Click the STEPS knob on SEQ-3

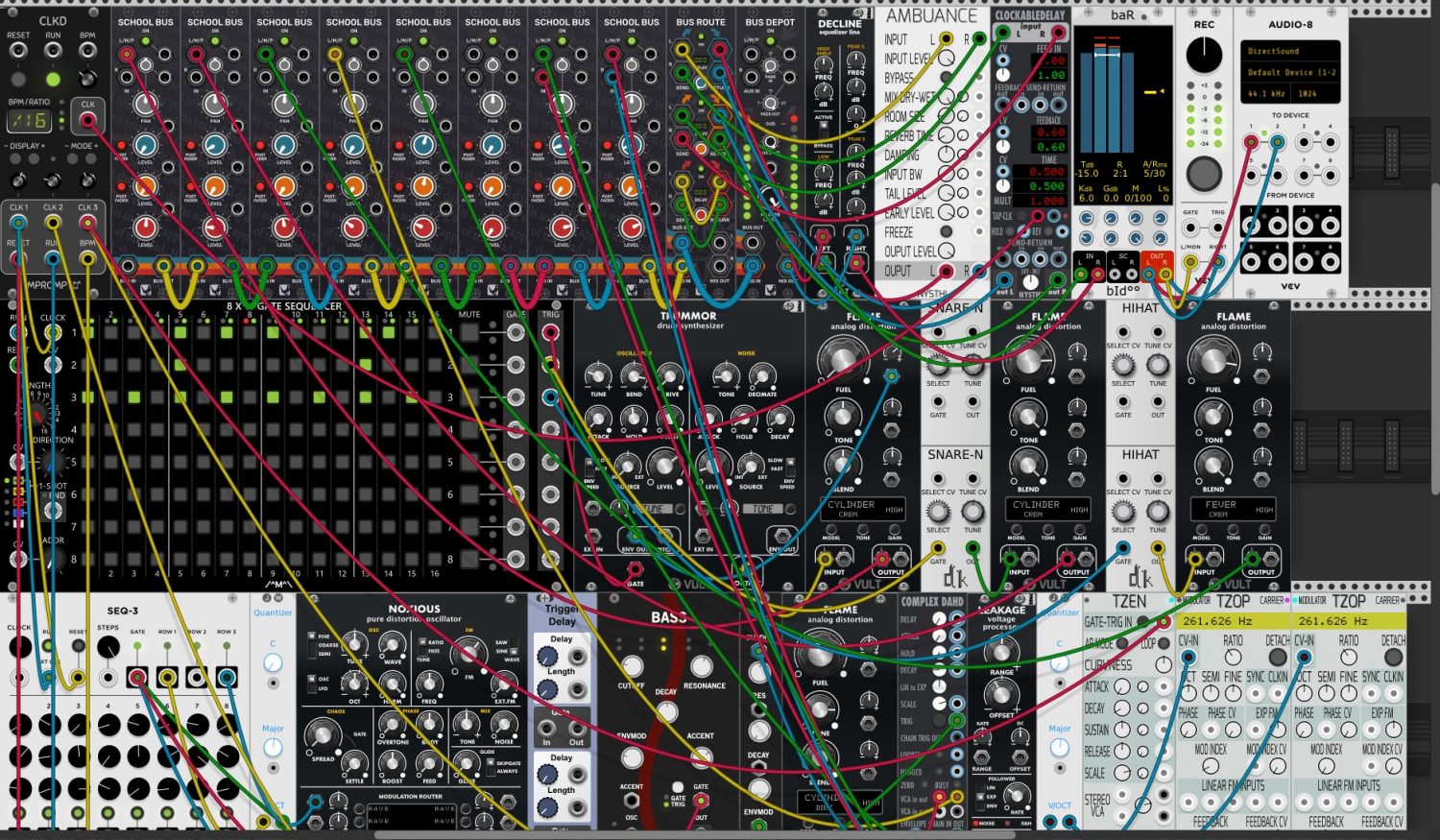[x=108, y=647]
